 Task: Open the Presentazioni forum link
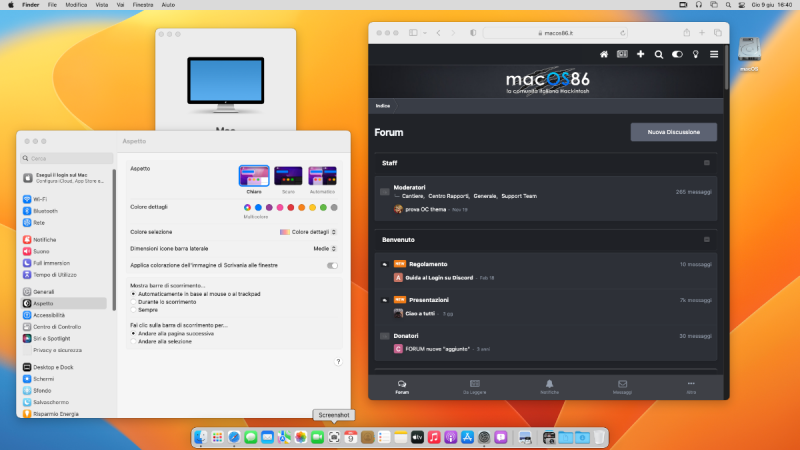pos(429,300)
